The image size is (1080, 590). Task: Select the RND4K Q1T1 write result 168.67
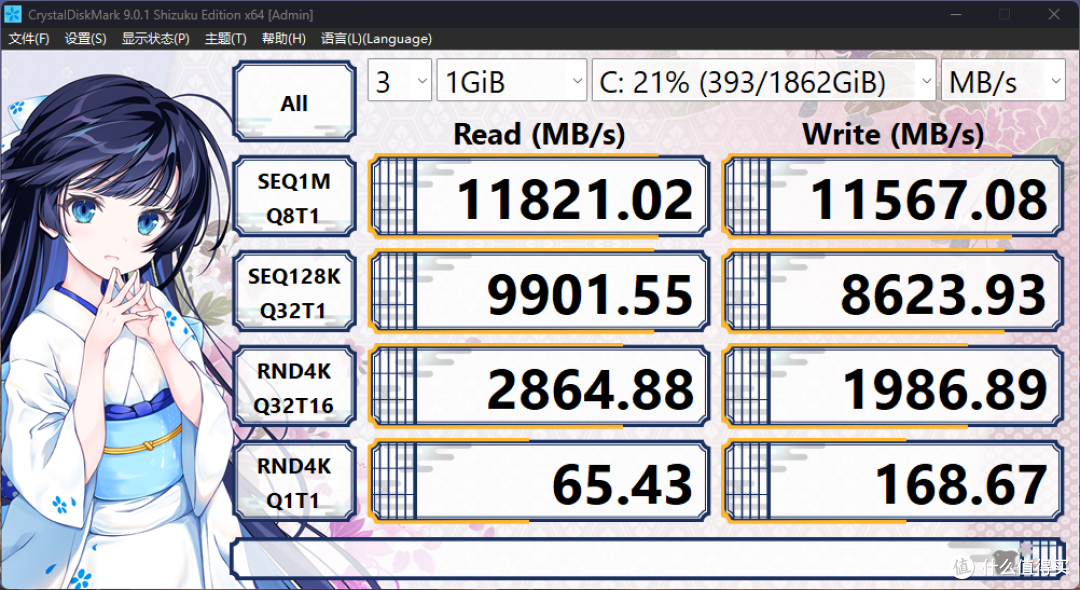pyautogui.click(x=893, y=482)
